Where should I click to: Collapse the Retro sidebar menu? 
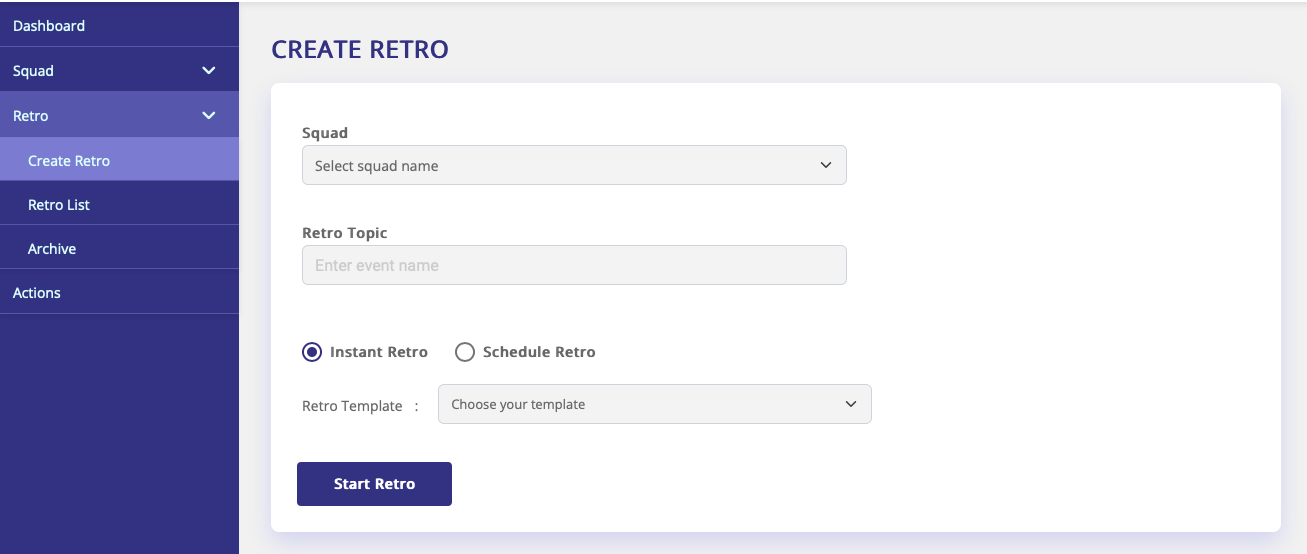pos(31,116)
